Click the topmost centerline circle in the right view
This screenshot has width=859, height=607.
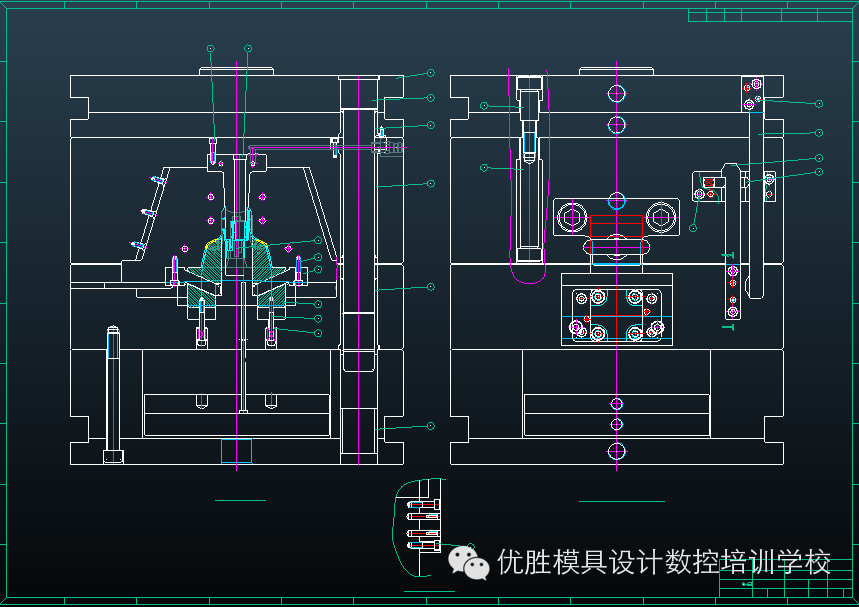pyautogui.click(x=616, y=94)
